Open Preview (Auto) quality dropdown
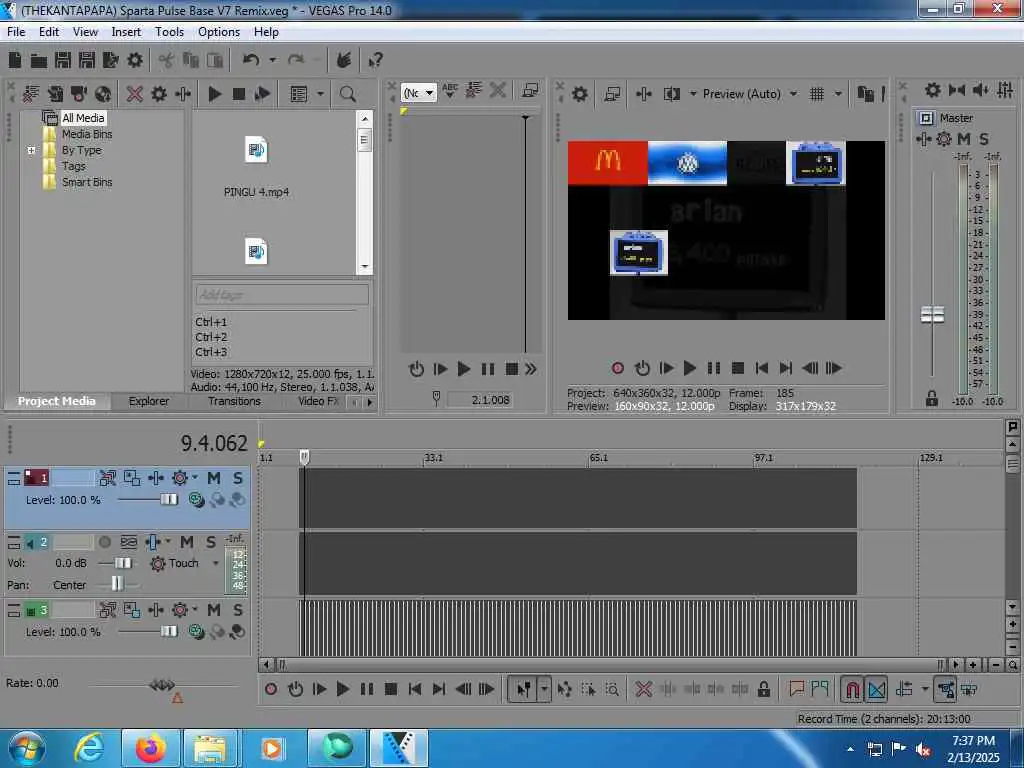Image resolution: width=1024 pixels, height=768 pixels. [x=793, y=94]
